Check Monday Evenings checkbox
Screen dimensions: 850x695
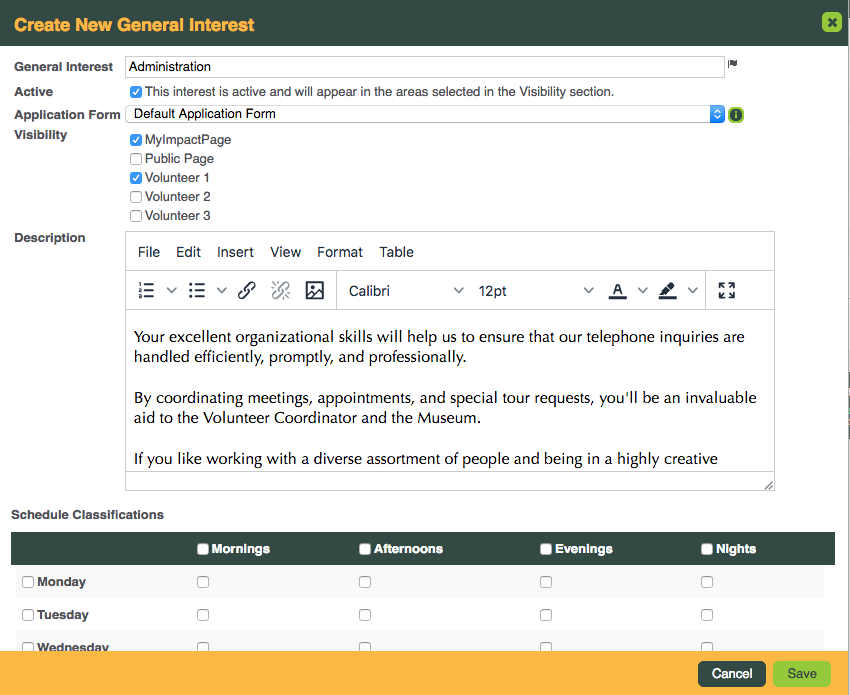(546, 582)
